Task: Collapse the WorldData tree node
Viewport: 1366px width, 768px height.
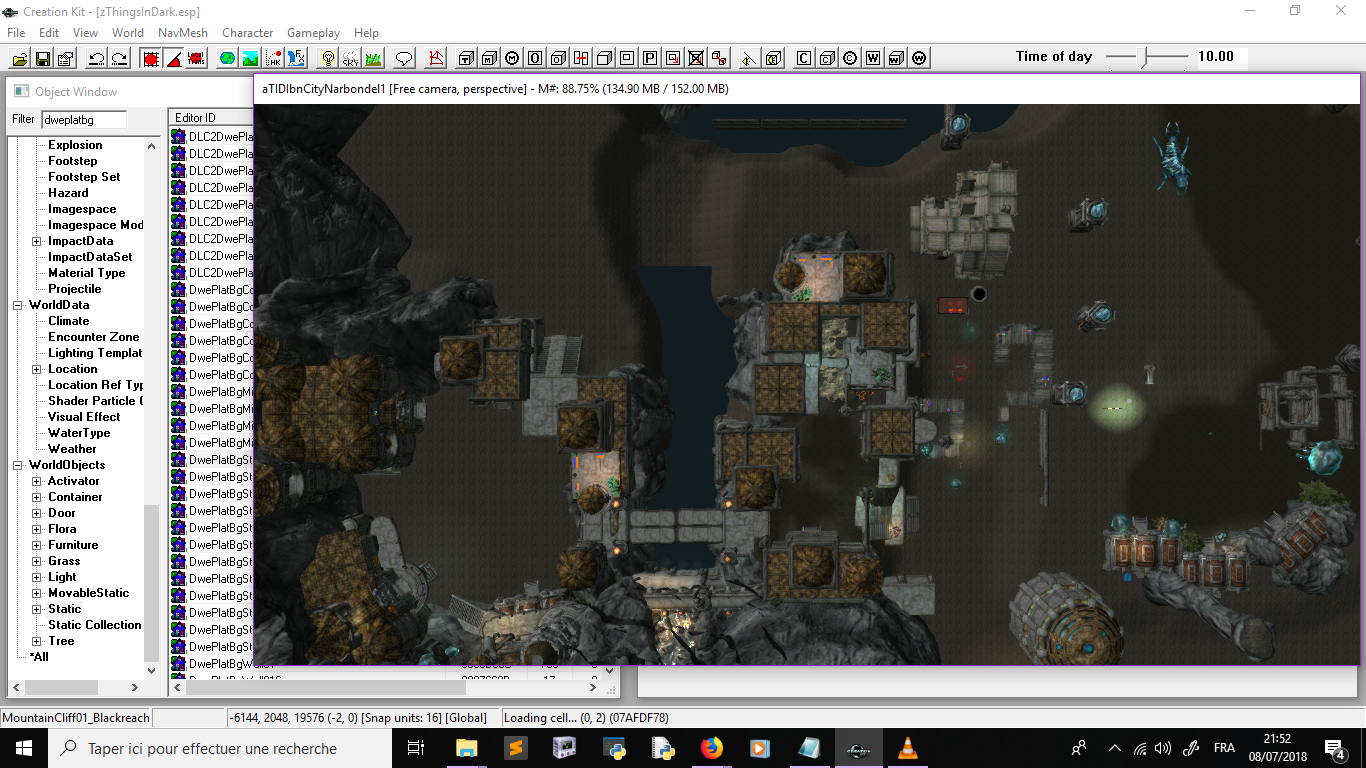Action: pos(18,305)
